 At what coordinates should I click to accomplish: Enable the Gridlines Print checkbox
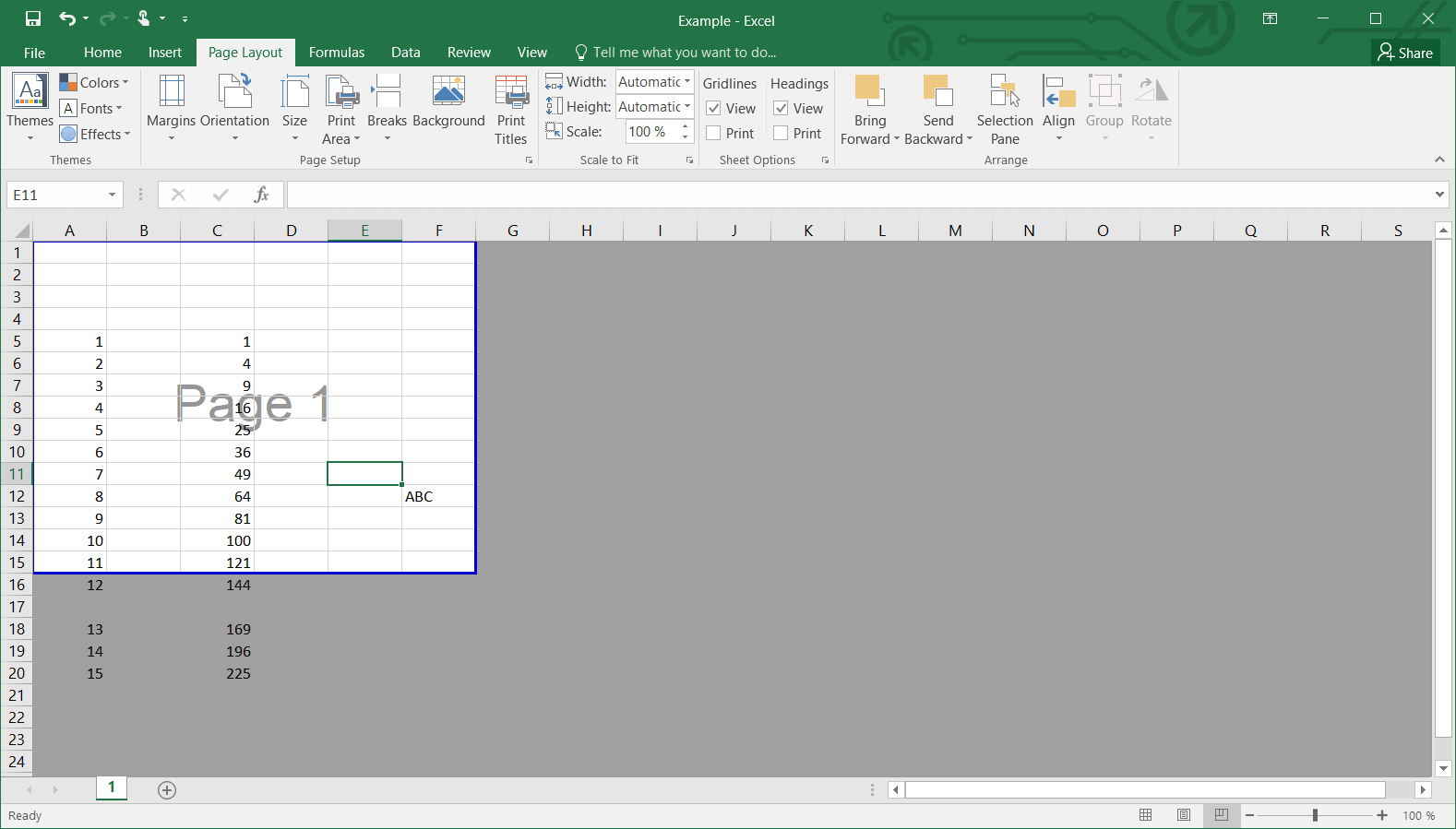point(713,134)
